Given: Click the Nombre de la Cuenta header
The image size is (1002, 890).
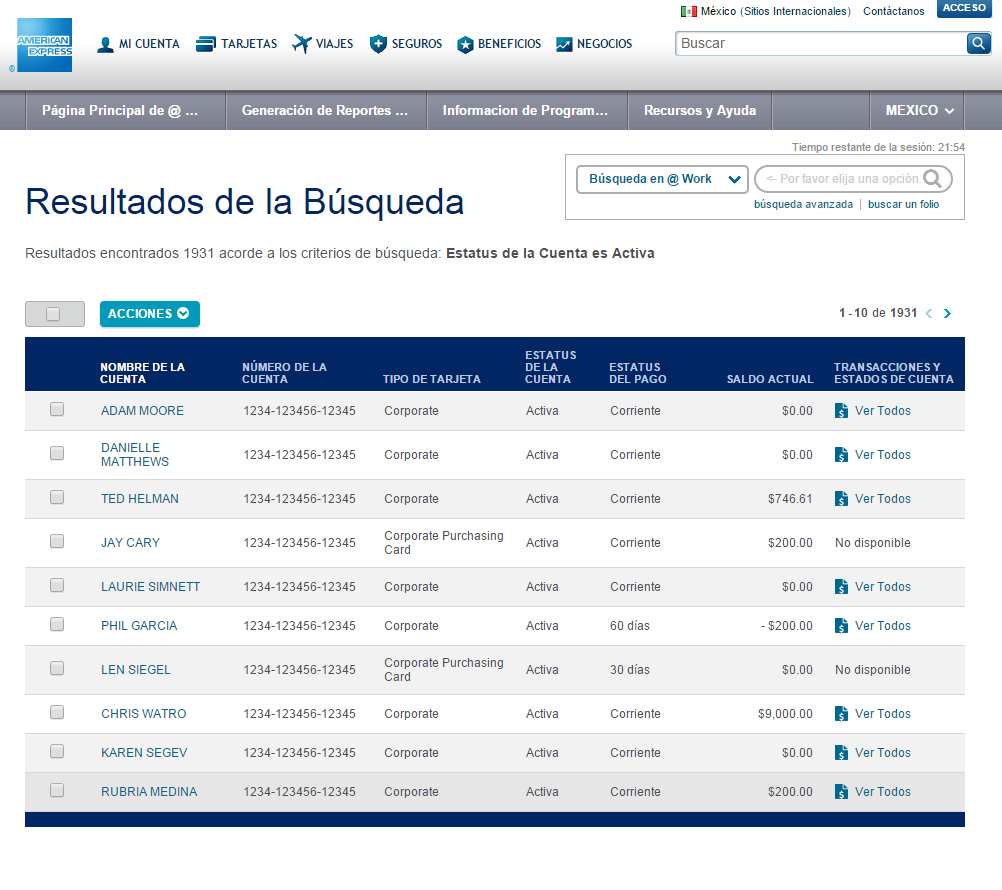Looking at the screenshot, I should click(142, 372).
